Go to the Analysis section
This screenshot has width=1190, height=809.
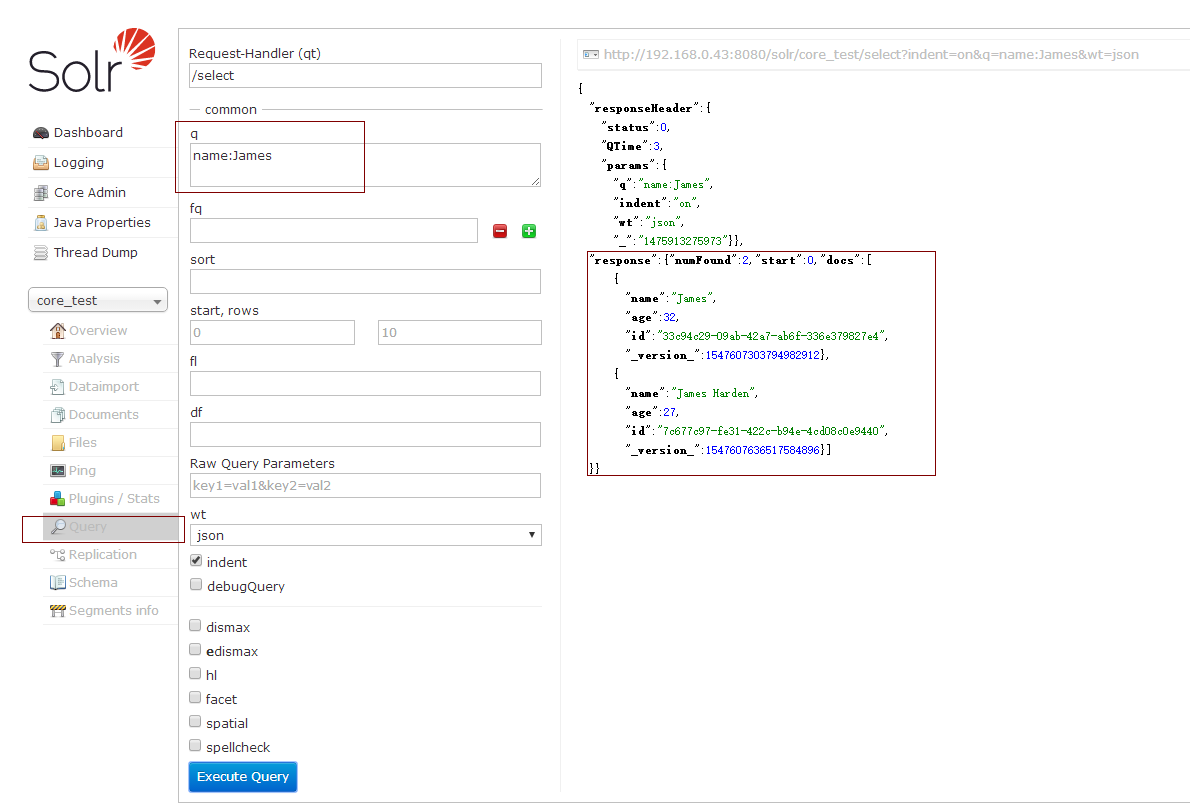tap(94, 359)
